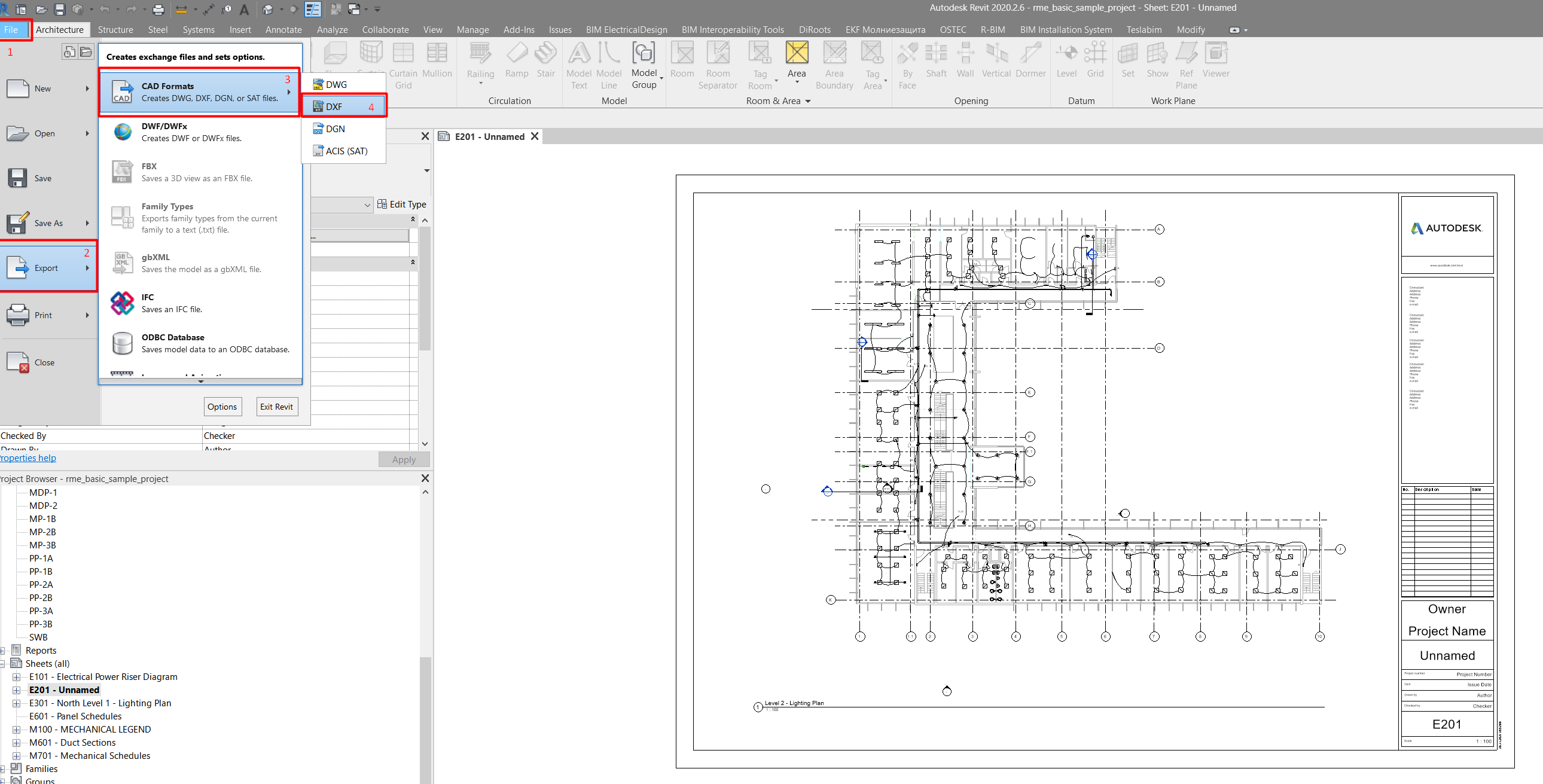Viewport: 1543px width, 784px height.
Task: Click the Options button
Action: click(222, 407)
